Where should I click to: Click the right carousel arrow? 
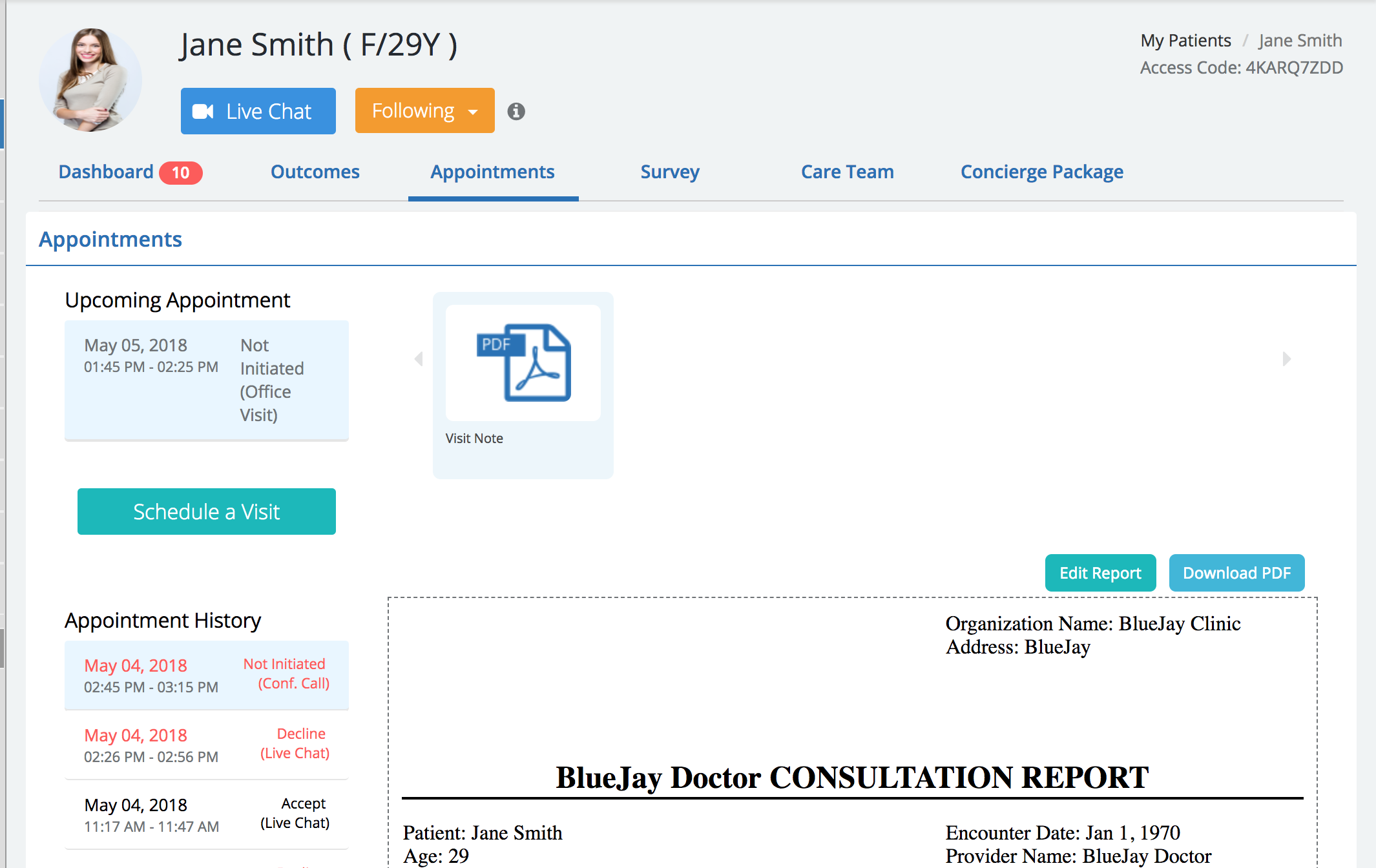[1286, 359]
